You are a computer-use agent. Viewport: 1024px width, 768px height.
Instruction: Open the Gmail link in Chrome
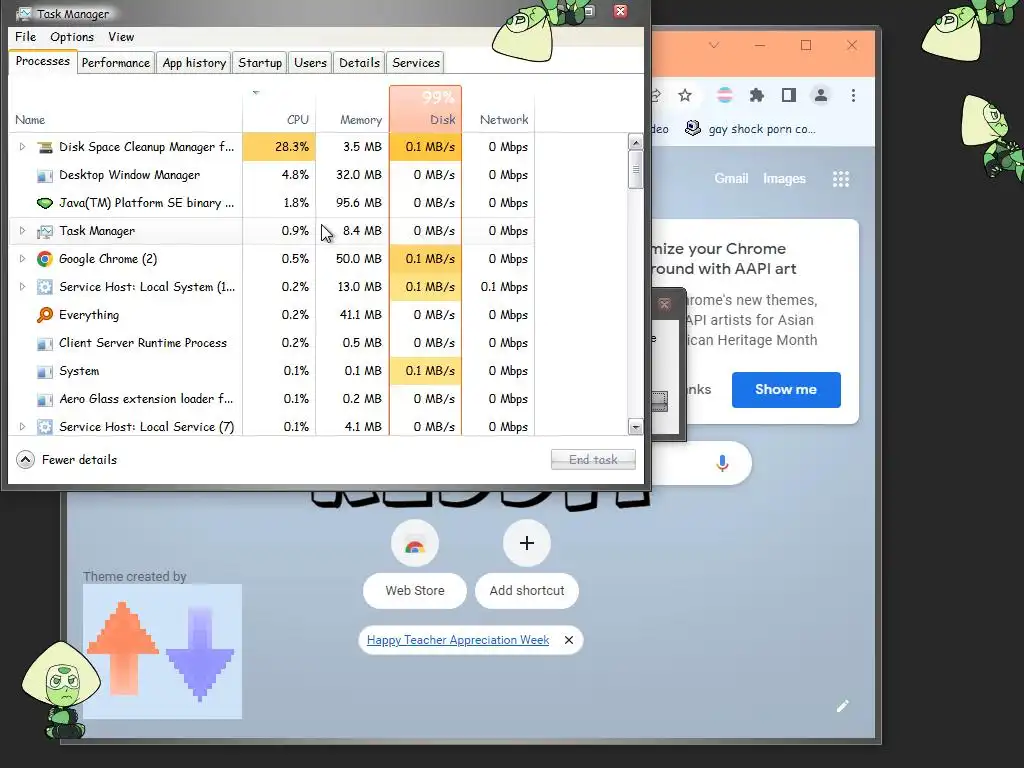(731, 179)
